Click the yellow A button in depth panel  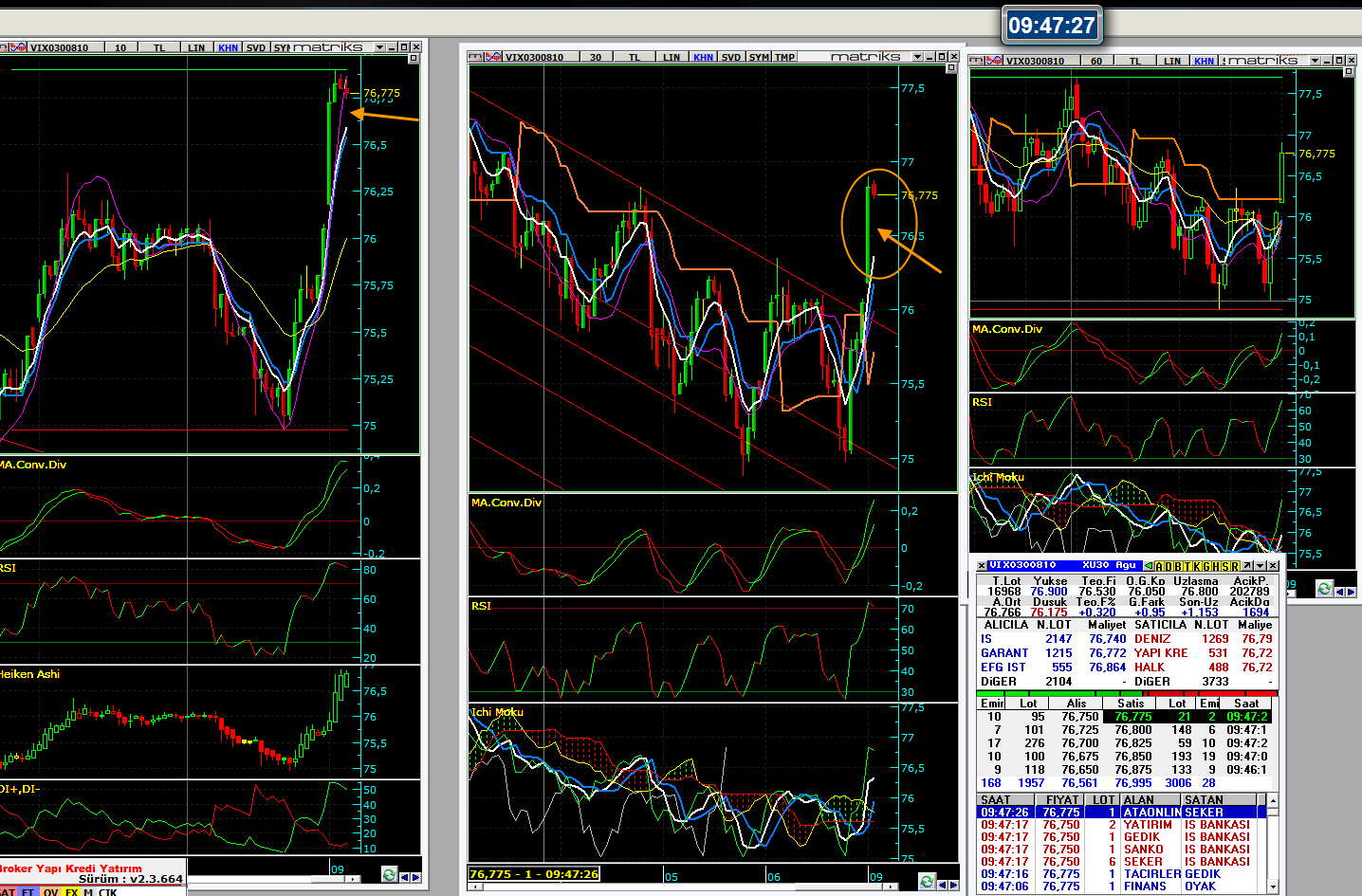[1159, 566]
